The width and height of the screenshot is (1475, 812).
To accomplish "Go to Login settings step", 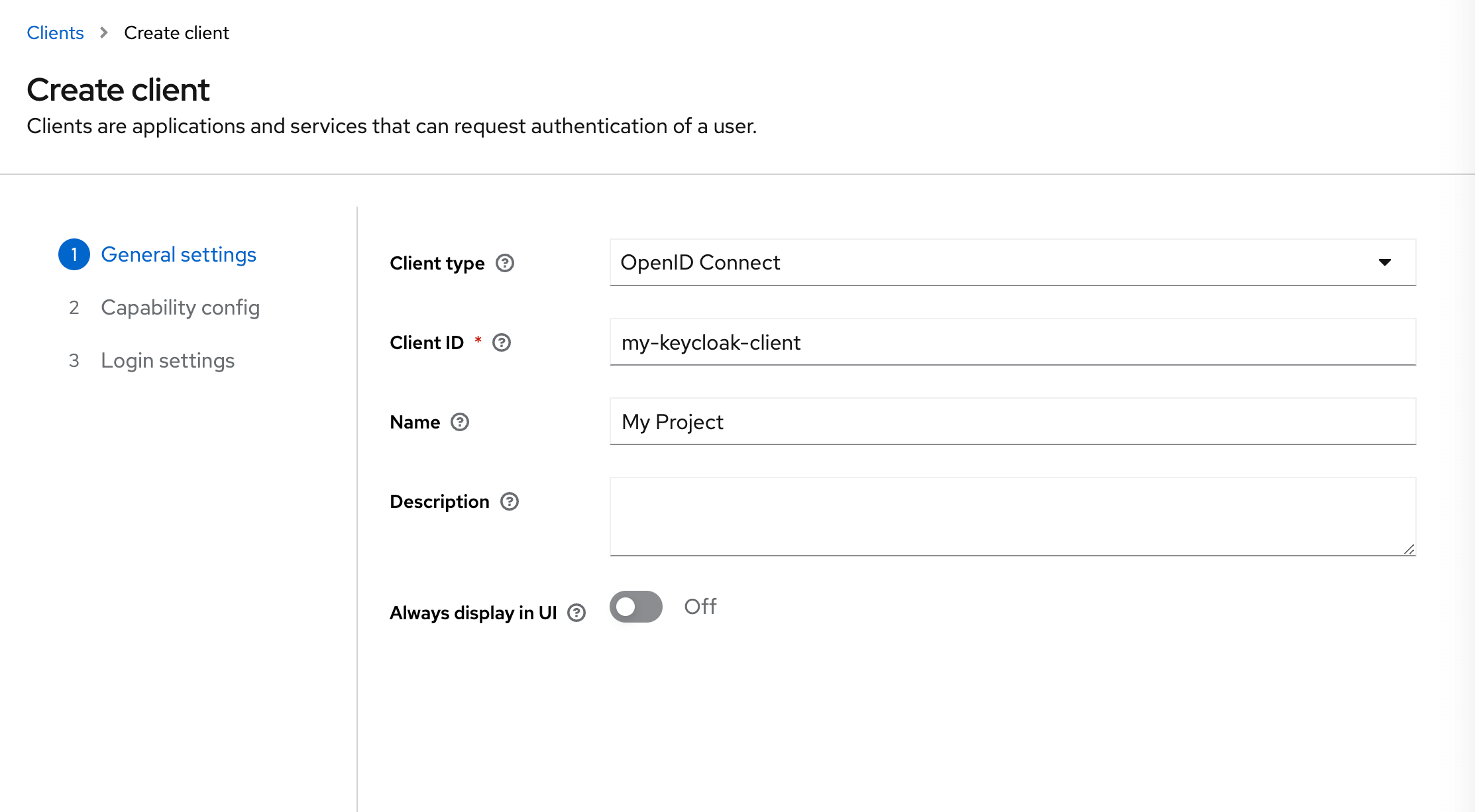I will 168,360.
